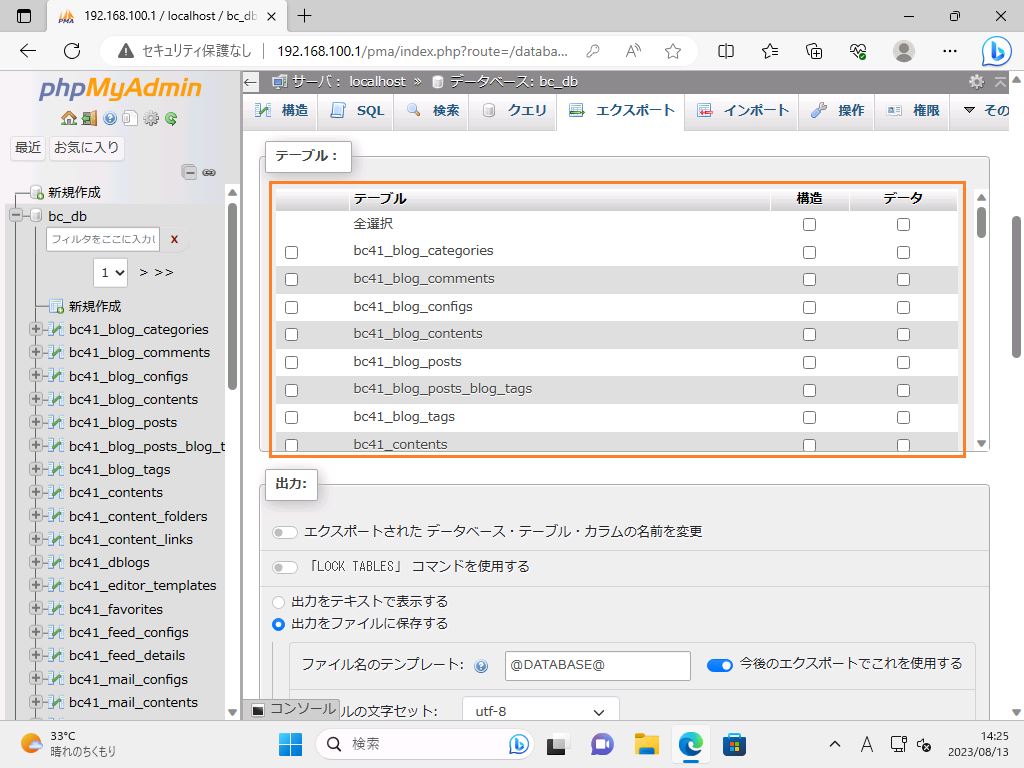1024x768 pixels.
Task: Open the navigation panel settings gear
Action: click(x=151, y=118)
